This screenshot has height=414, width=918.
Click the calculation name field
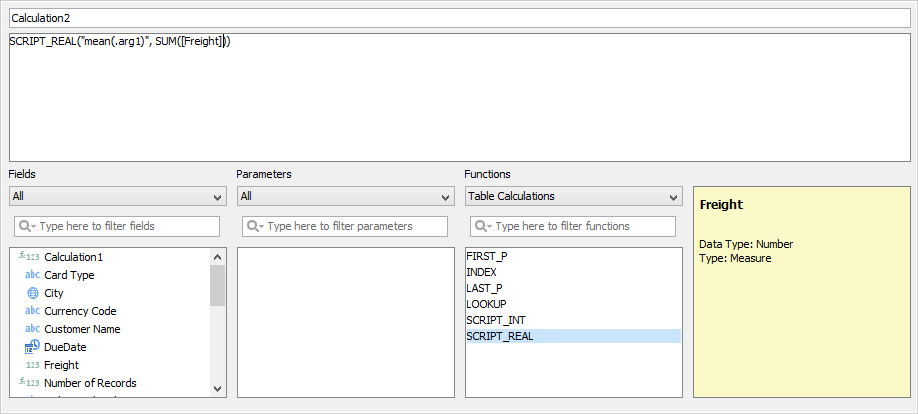(459, 18)
